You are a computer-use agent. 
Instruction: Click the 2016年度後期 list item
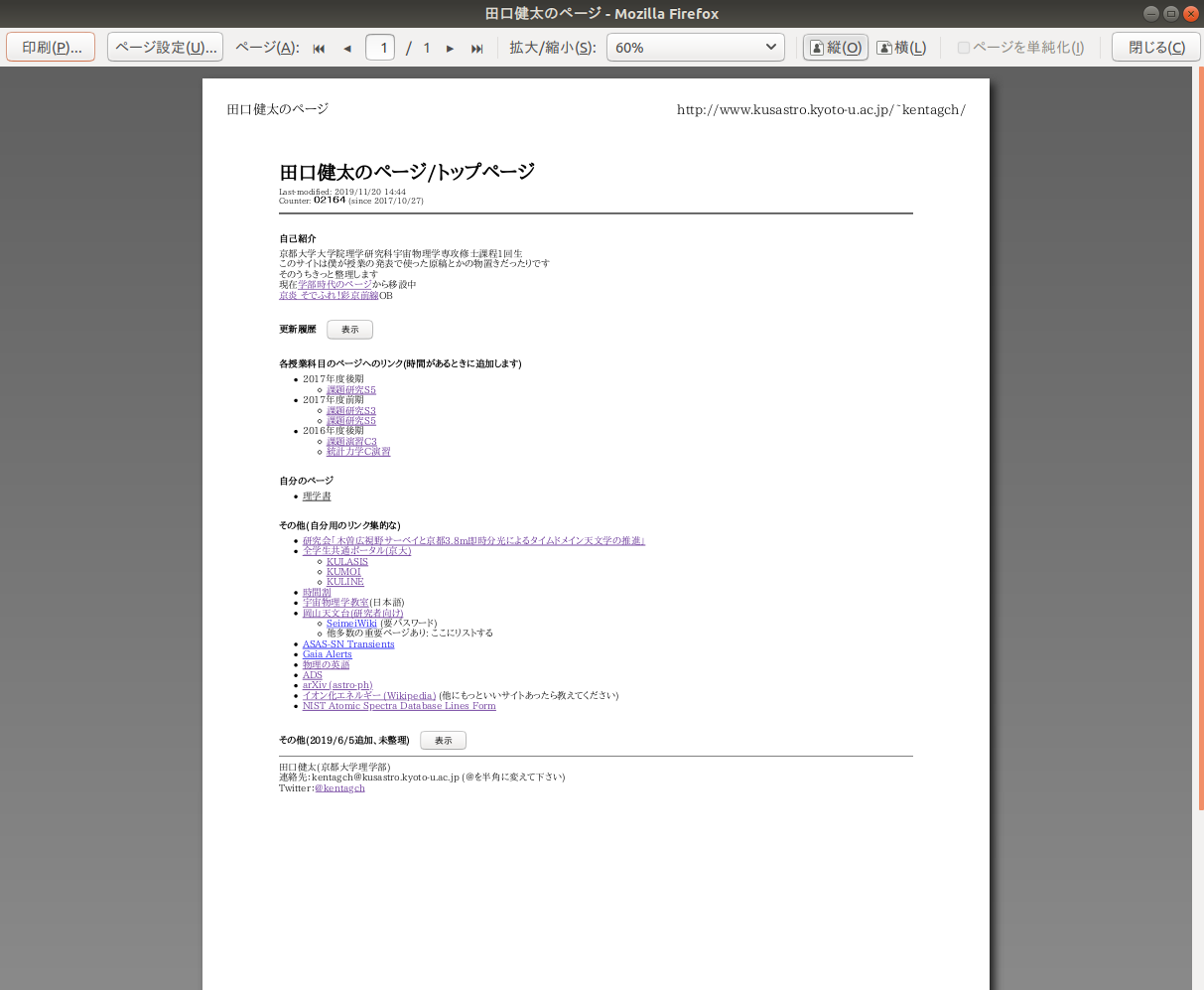334,431
